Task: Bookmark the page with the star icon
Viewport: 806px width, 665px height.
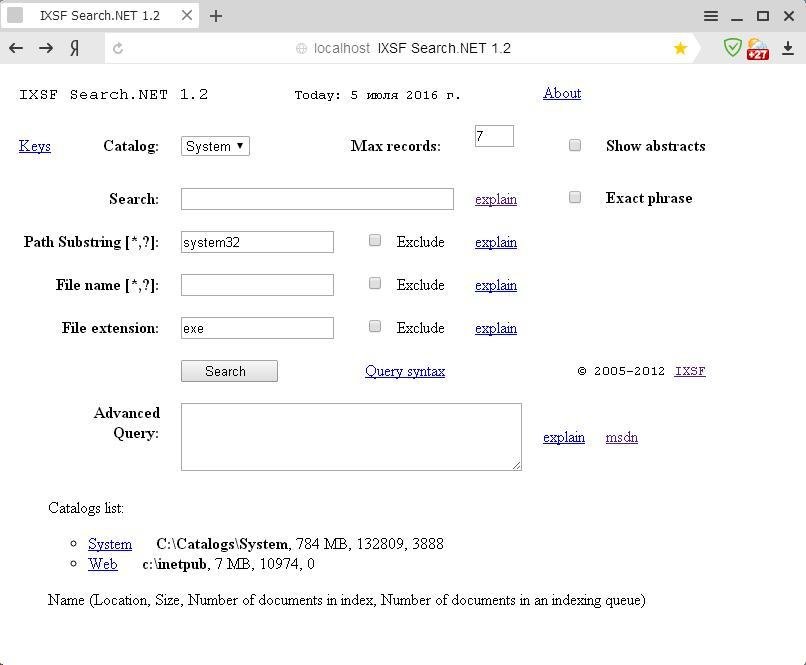Action: click(x=680, y=47)
